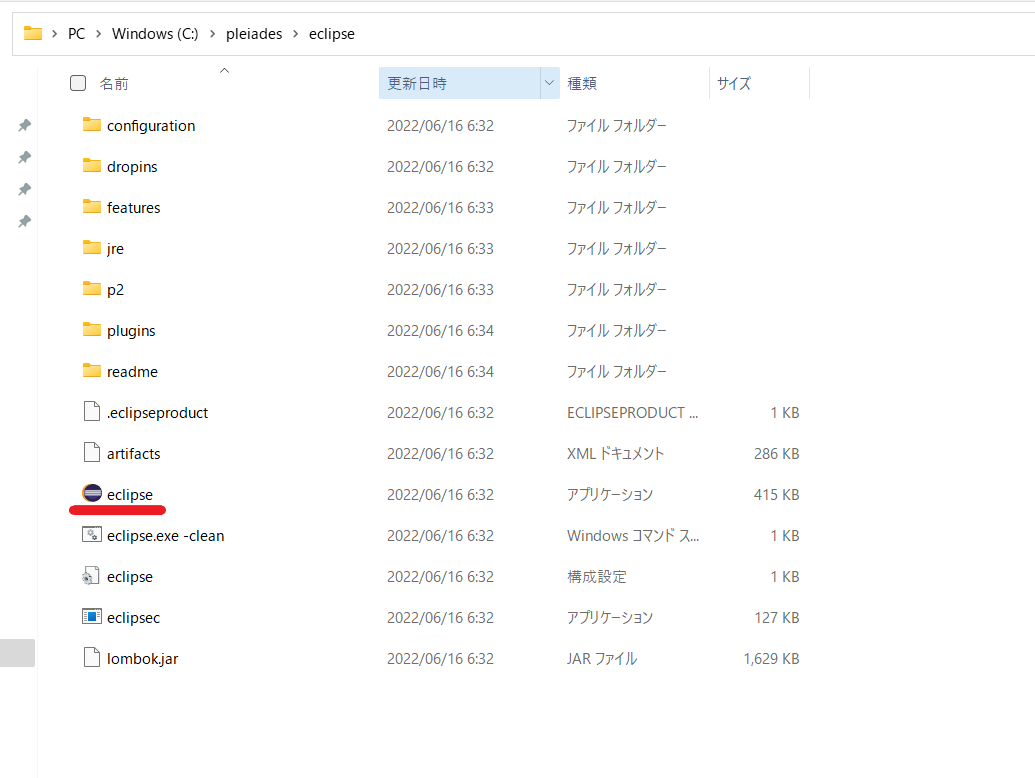Click the gray sidebar scrollbar thumb
1035x778 pixels.
[17, 653]
